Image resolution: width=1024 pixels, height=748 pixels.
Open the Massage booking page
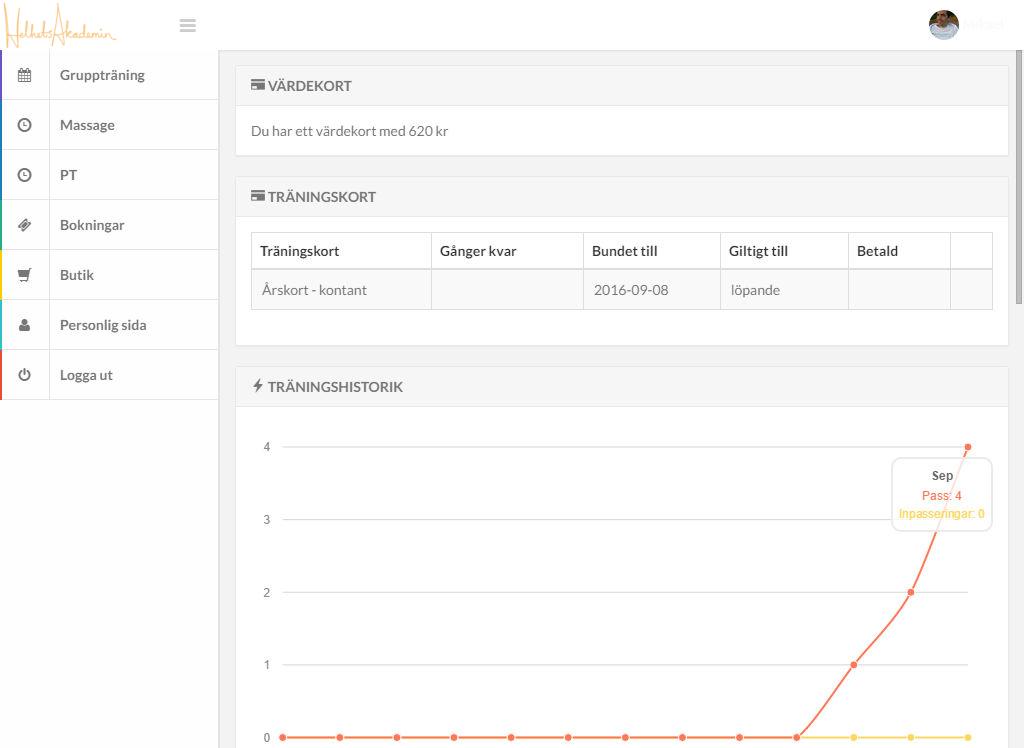click(87, 125)
